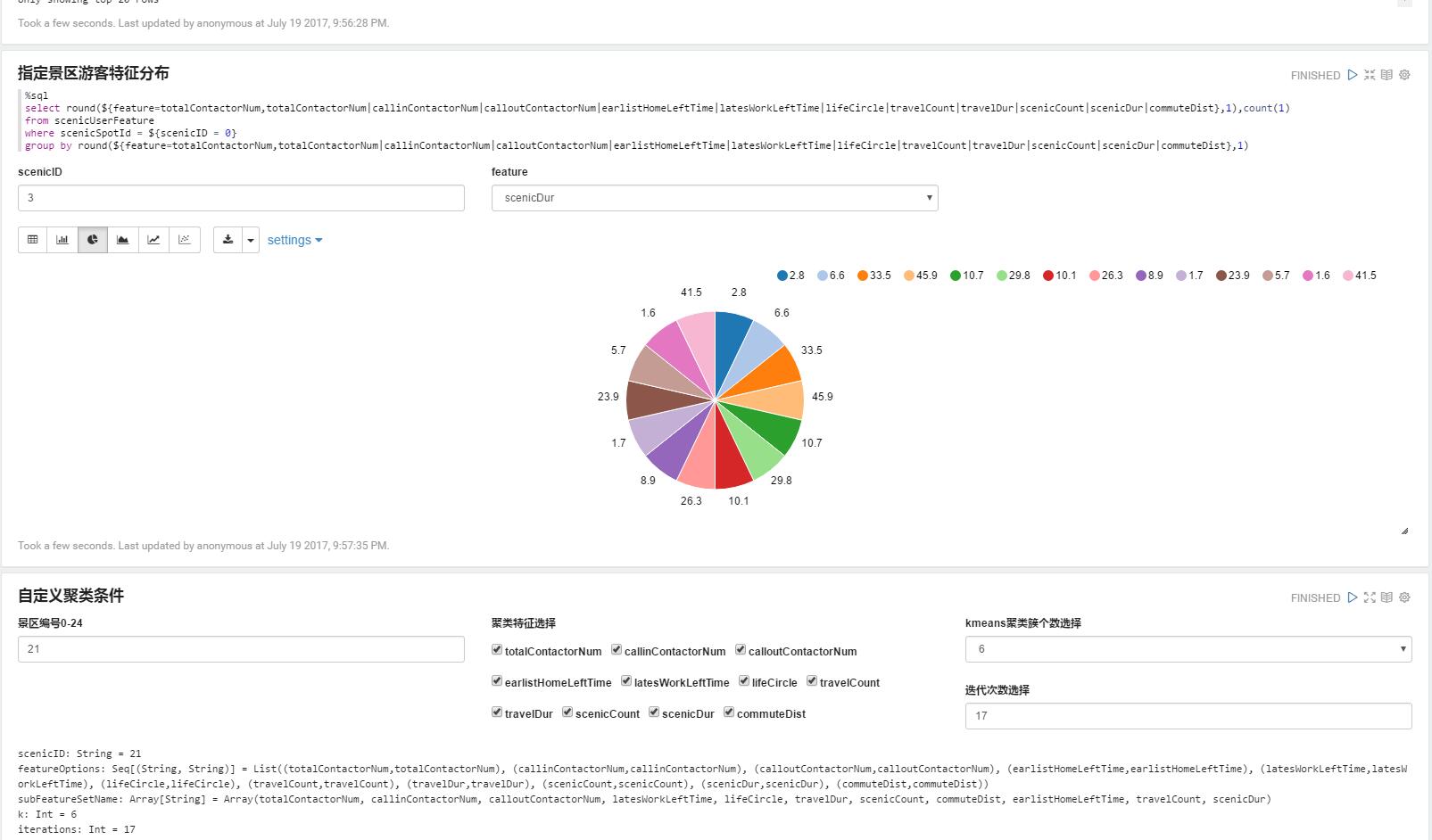Screen dimensions: 1432x840
Task: Click the 33.5 legend color swatch
Action: pyautogui.click(x=863, y=276)
